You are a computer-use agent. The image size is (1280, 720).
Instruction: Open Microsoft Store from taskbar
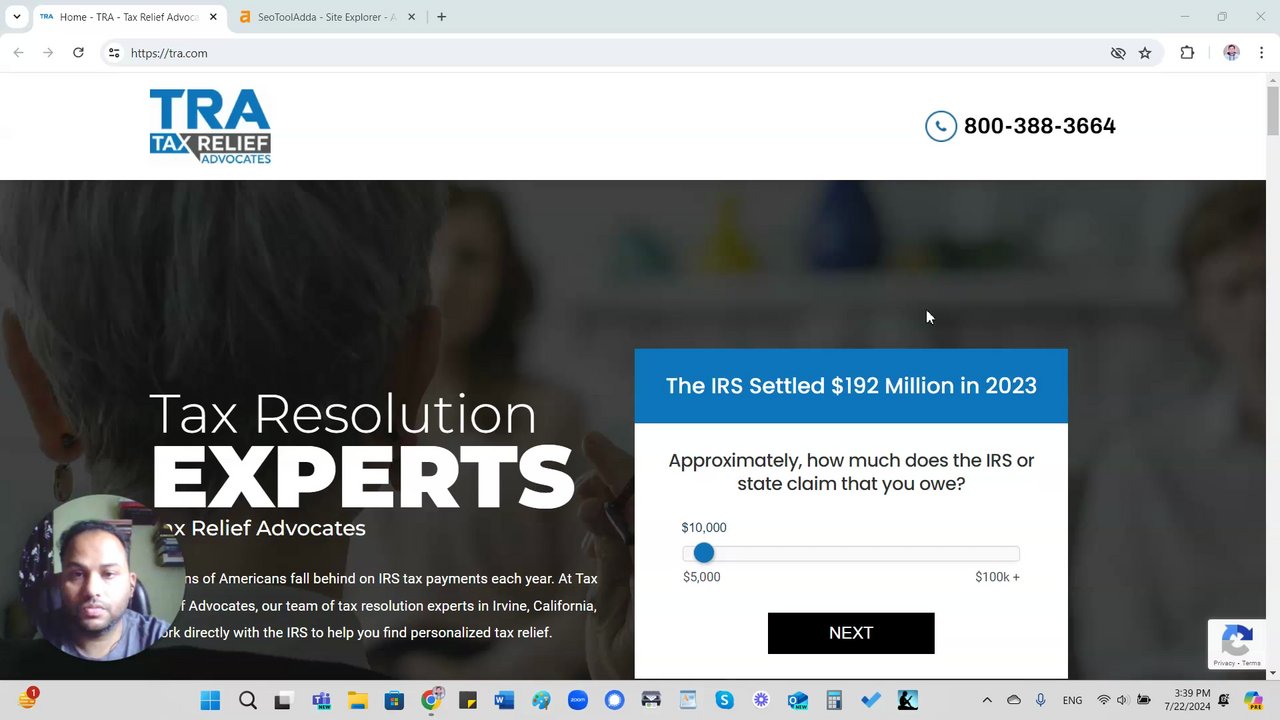pos(394,700)
